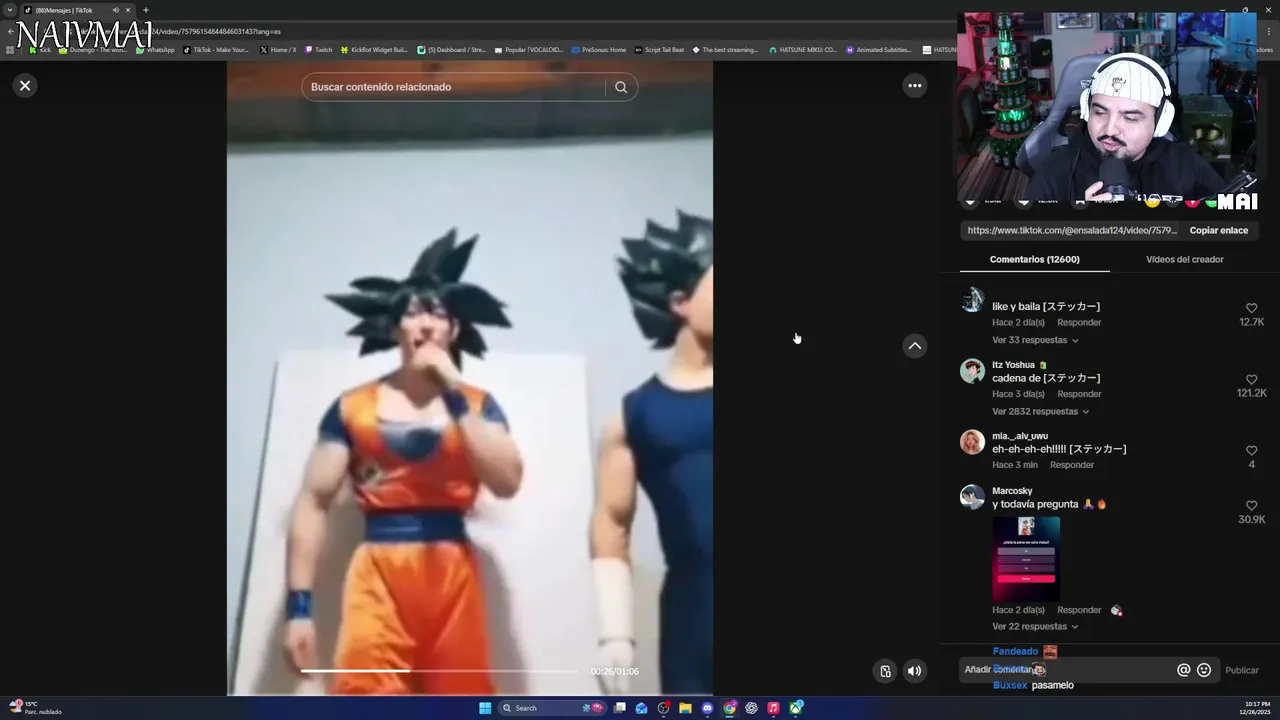1280x720 pixels.
Task: Insert a mention with the @ icon
Action: [x=1184, y=670]
